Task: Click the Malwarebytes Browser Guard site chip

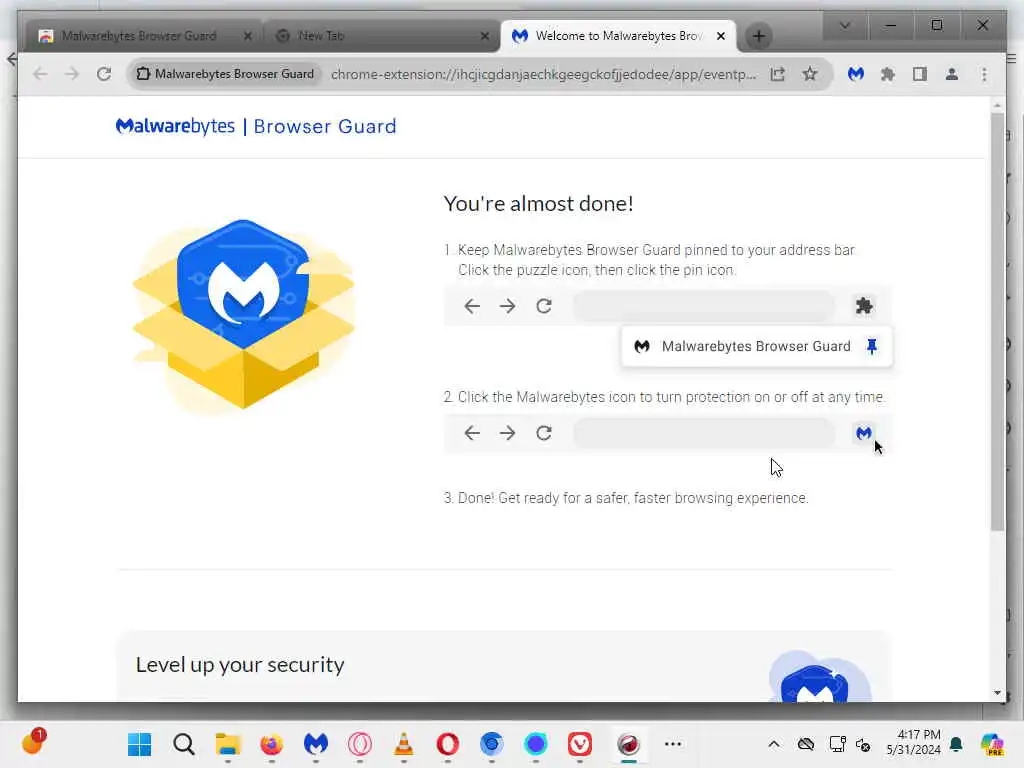Action: pos(225,74)
